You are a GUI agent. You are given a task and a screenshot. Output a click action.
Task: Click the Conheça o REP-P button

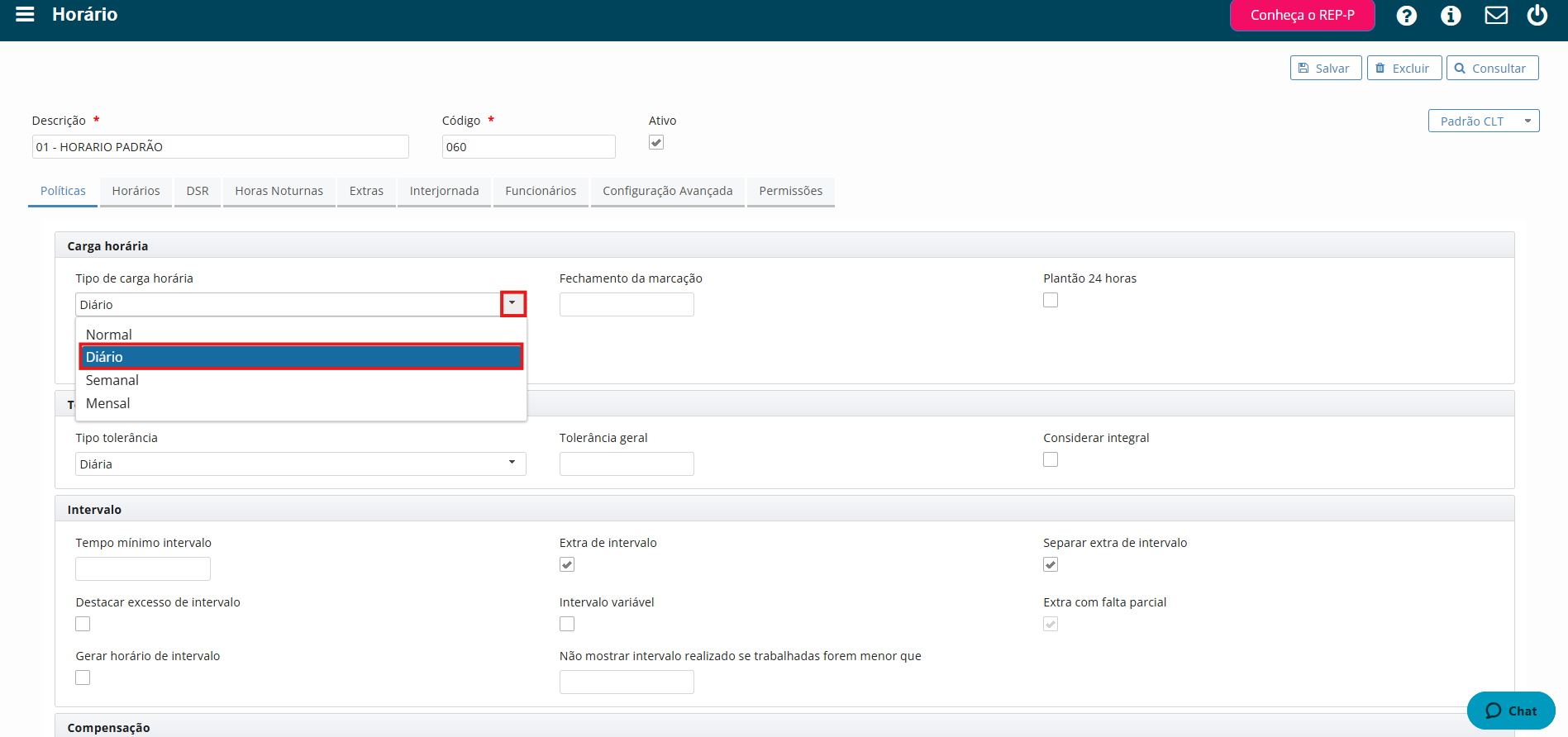click(x=1302, y=15)
